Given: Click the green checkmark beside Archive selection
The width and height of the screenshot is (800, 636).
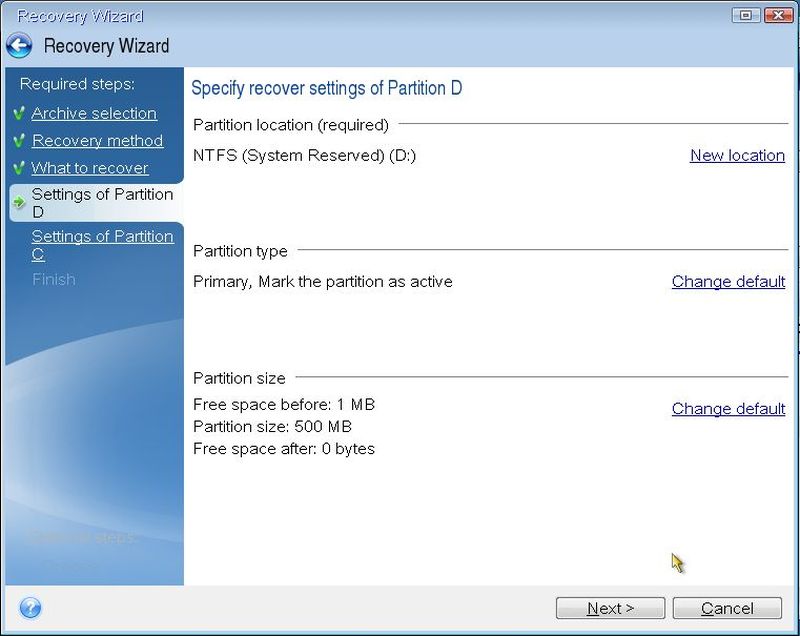Looking at the screenshot, I should pyautogui.click(x=19, y=114).
